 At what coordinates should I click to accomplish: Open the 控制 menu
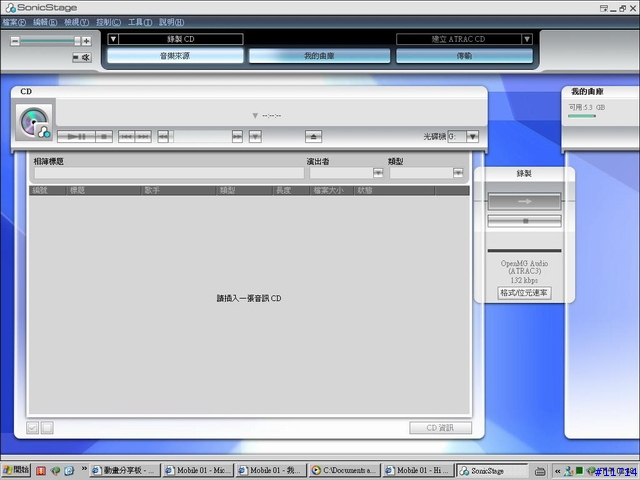click(x=108, y=22)
